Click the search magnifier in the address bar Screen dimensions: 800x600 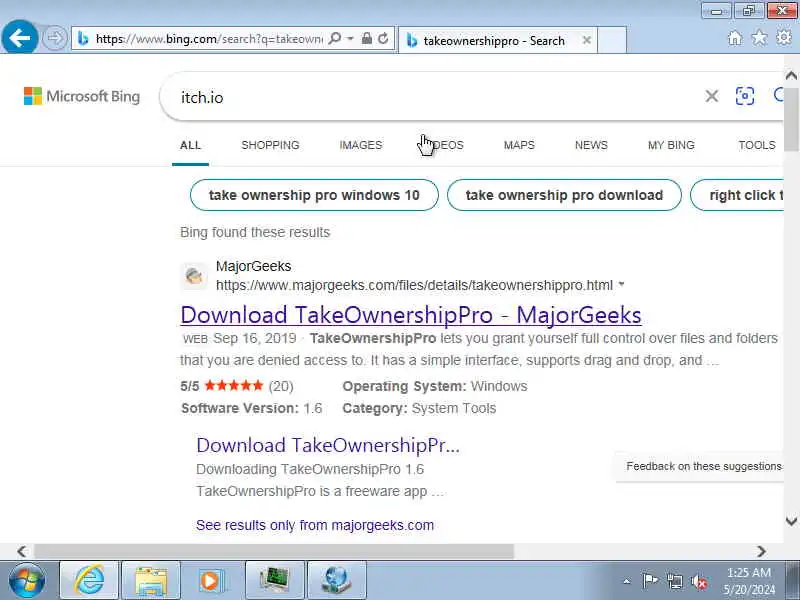(x=335, y=38)
